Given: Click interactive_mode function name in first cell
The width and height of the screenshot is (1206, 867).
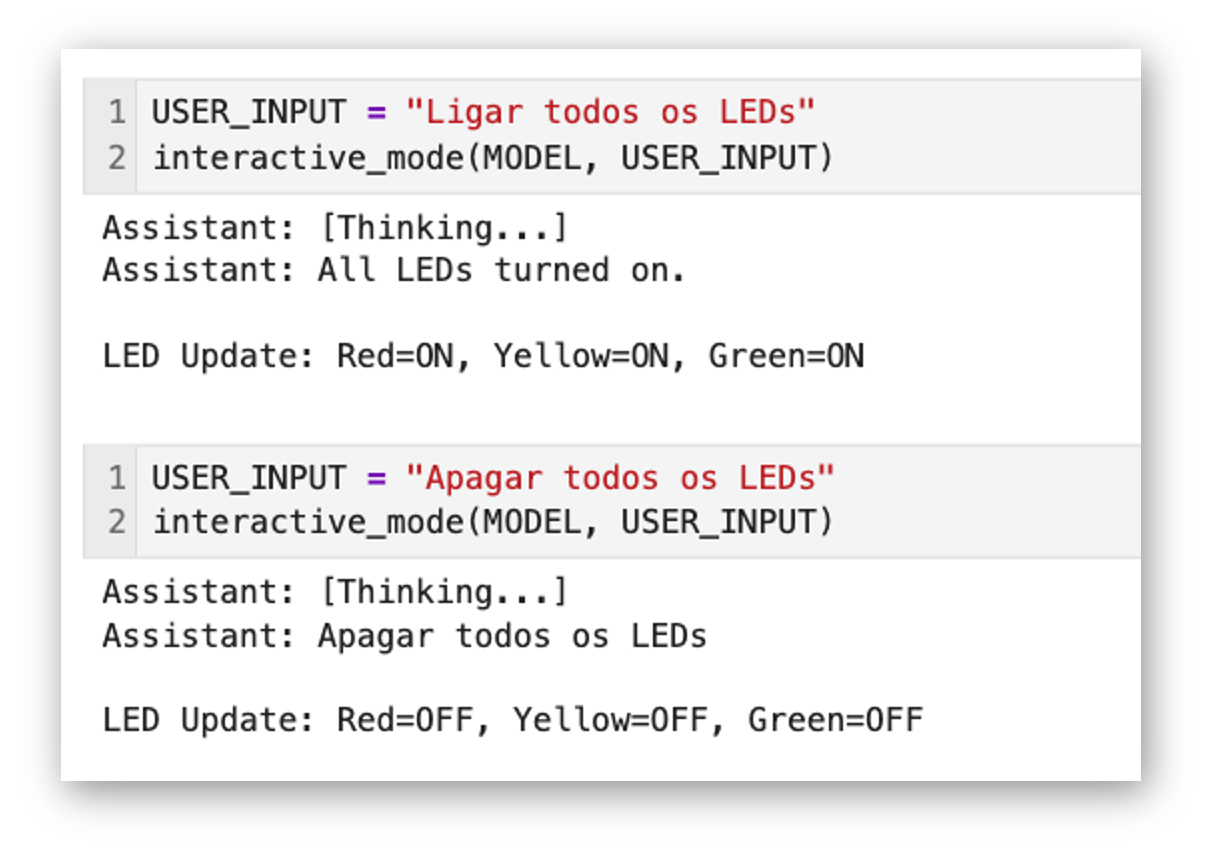Looking at the screenshot, I should pyautogui.click(x=309, y=158).
